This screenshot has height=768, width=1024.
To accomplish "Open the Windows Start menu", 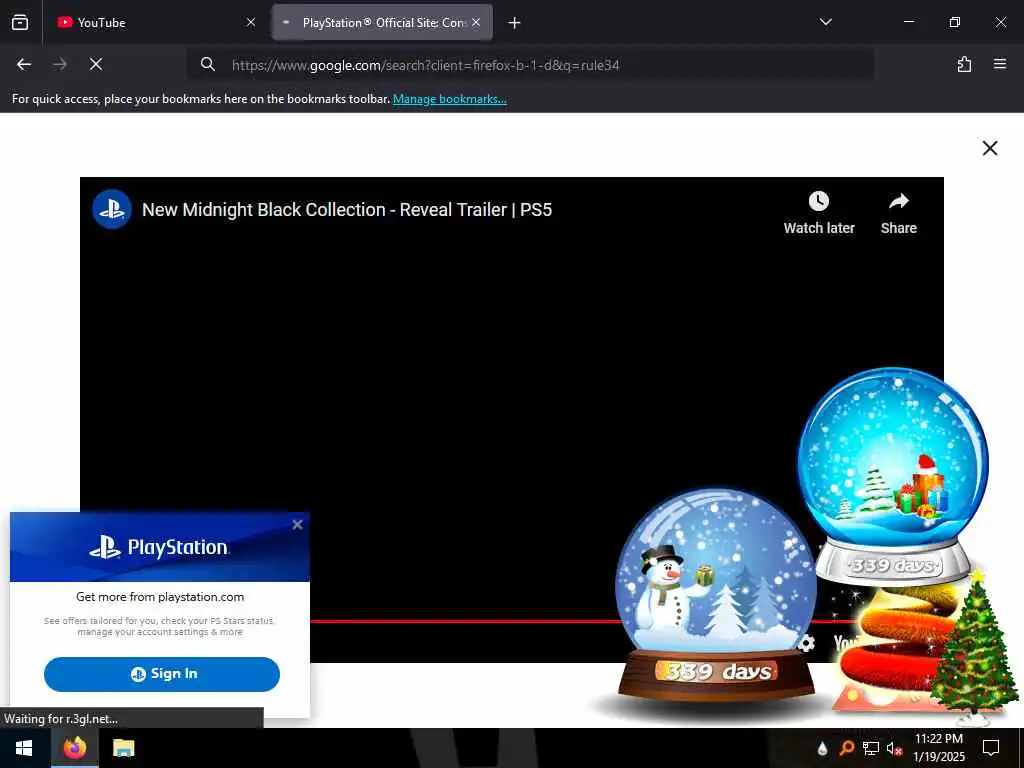I will point(24,748).
